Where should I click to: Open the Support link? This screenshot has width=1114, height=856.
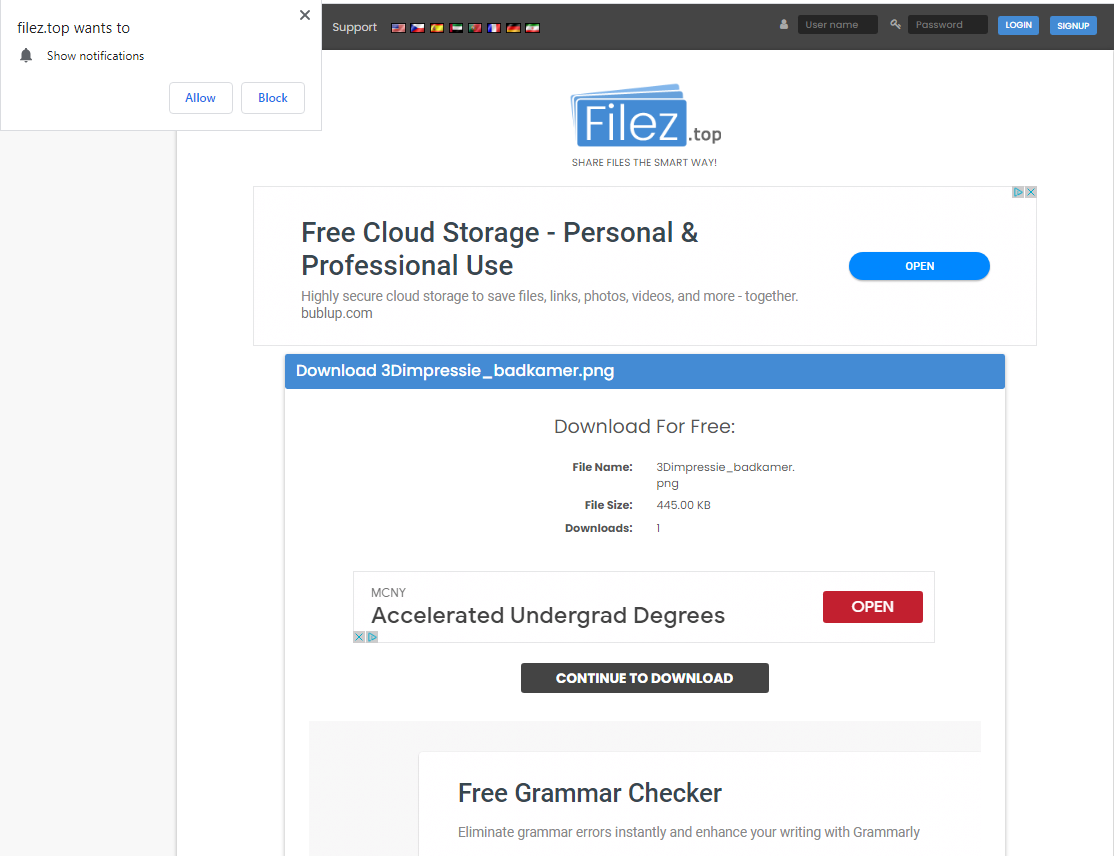click(355, 27)
